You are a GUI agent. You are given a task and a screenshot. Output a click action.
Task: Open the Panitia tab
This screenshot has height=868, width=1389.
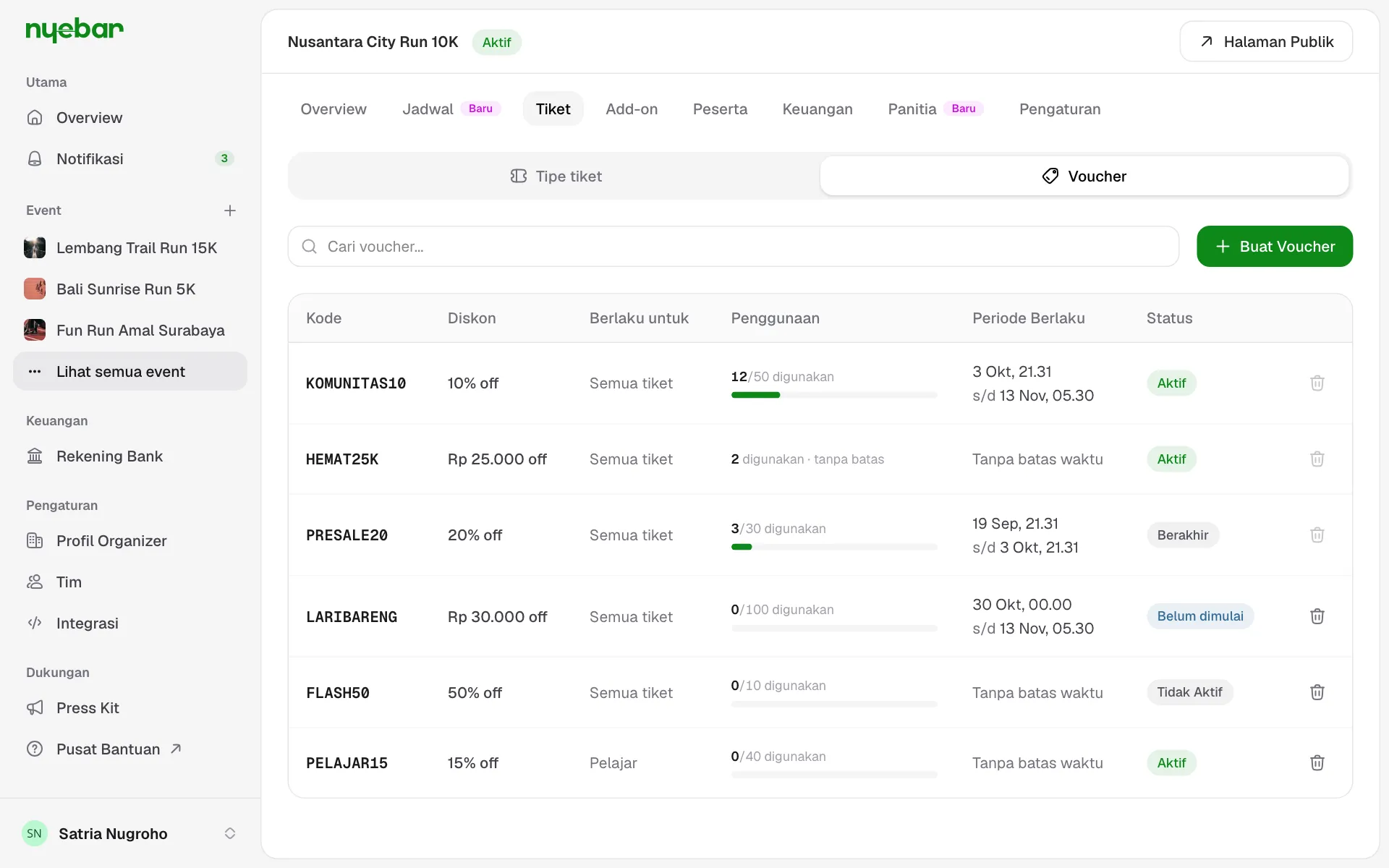pos(935,109)
